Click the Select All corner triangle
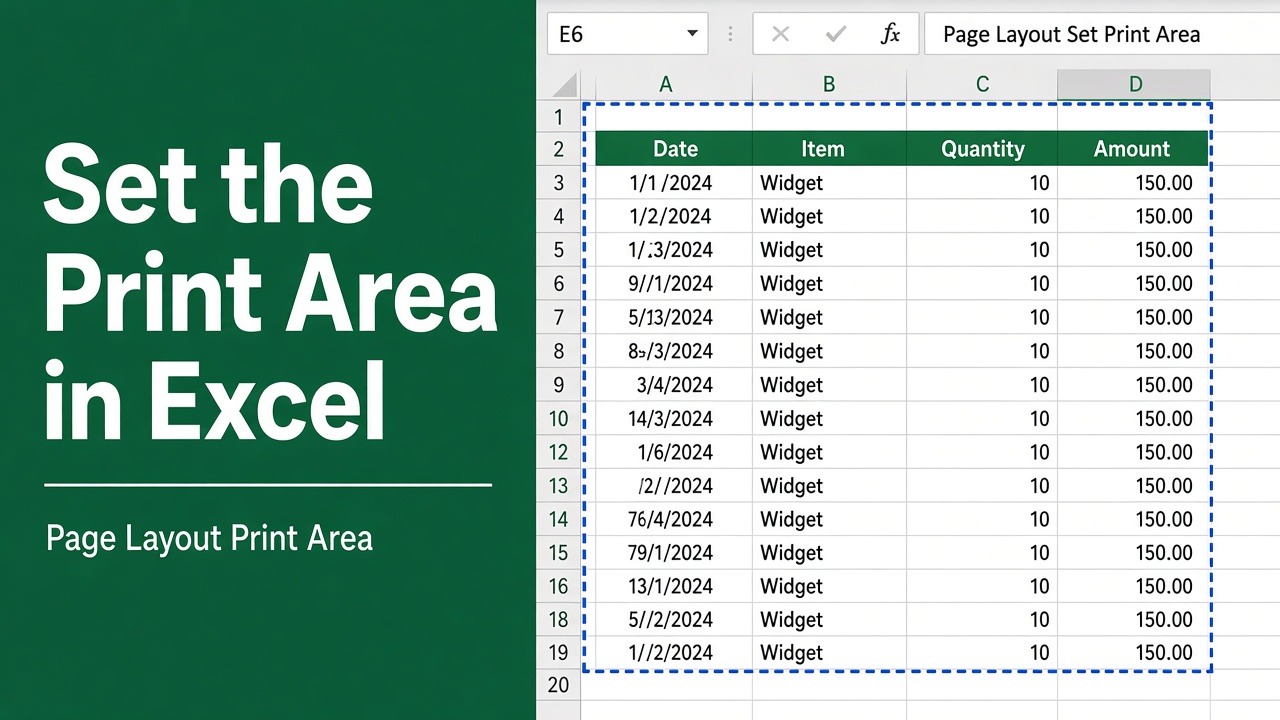Viewport: 1280px width, 720px height. 565,85
